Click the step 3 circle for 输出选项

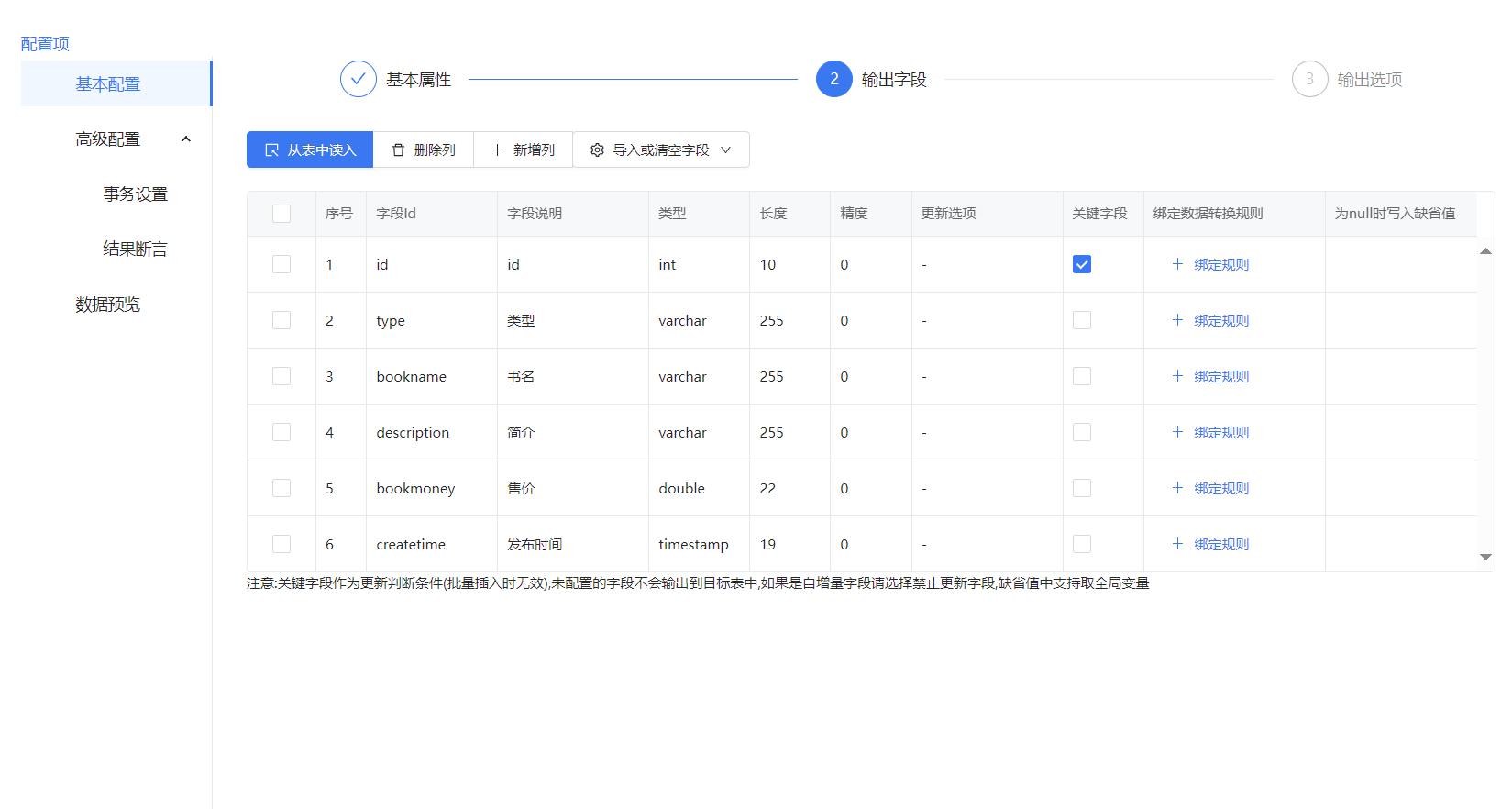pyautogui.click(x=1310, y=79)
